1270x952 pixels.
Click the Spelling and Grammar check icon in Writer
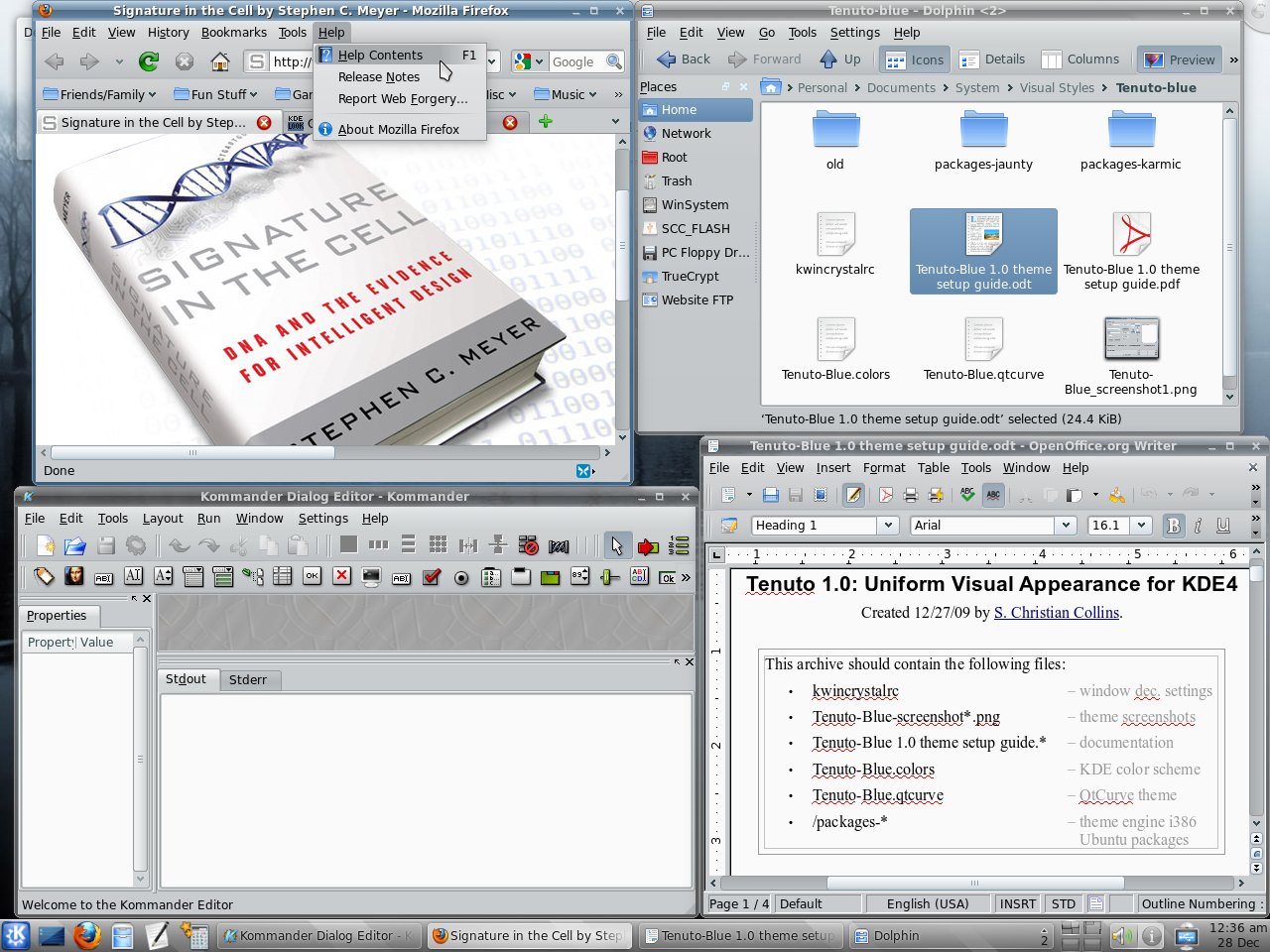(x=967, y=494)
